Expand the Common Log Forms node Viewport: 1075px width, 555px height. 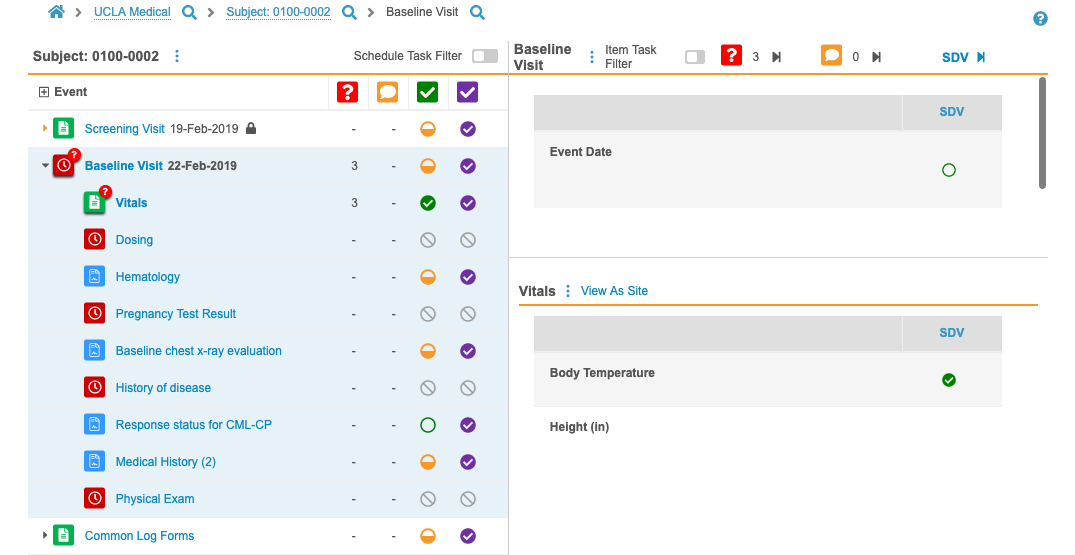tap(45, 536)
